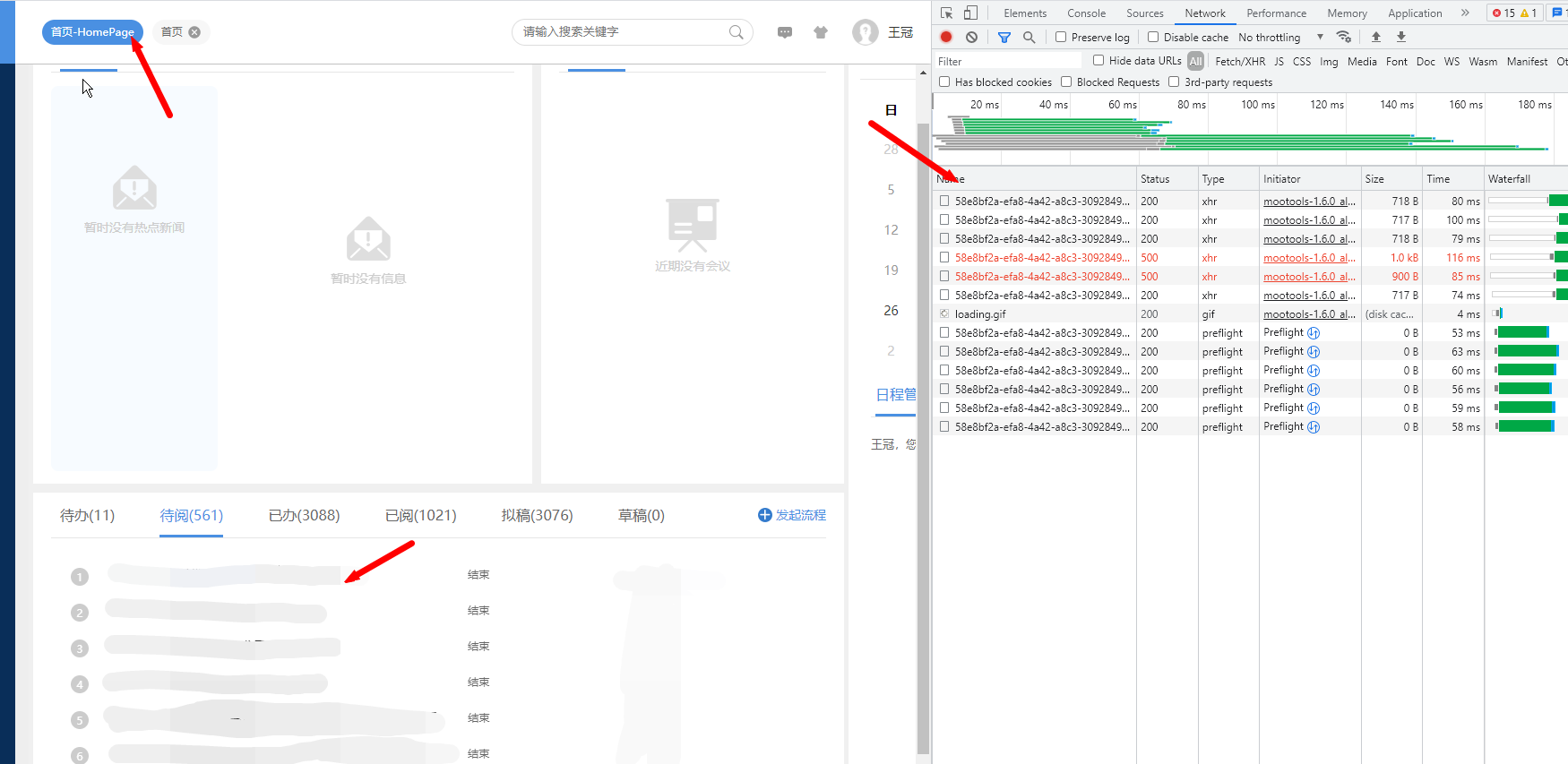
Task: Select the 已阅(1021) tab
Action: [420, 515]
